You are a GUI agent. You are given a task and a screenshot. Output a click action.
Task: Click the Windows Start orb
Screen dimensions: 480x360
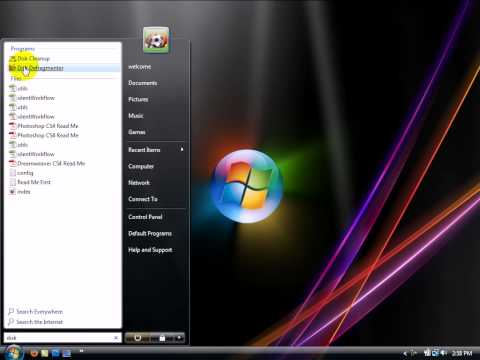pos(13,353)
